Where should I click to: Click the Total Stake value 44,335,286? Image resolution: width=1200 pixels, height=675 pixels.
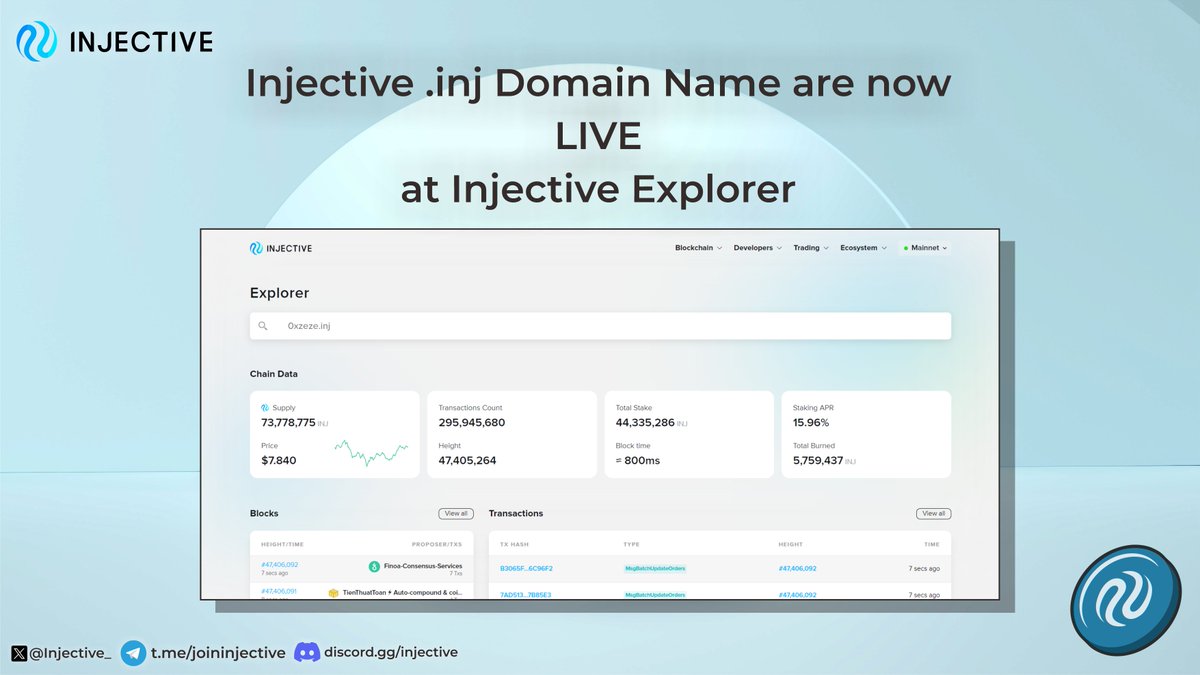645,423
